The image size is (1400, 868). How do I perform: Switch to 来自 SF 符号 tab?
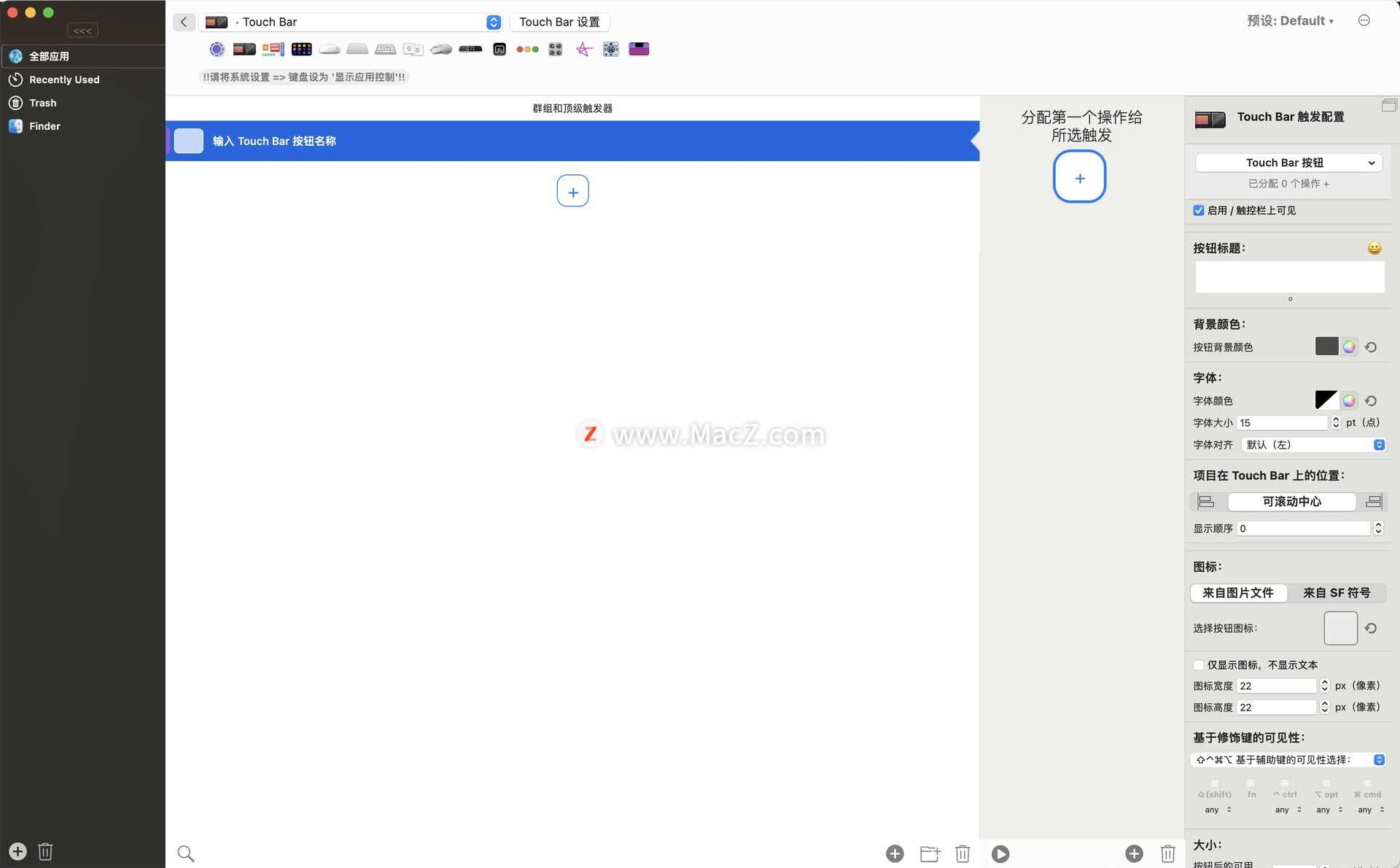click(x=1337, y=593)
